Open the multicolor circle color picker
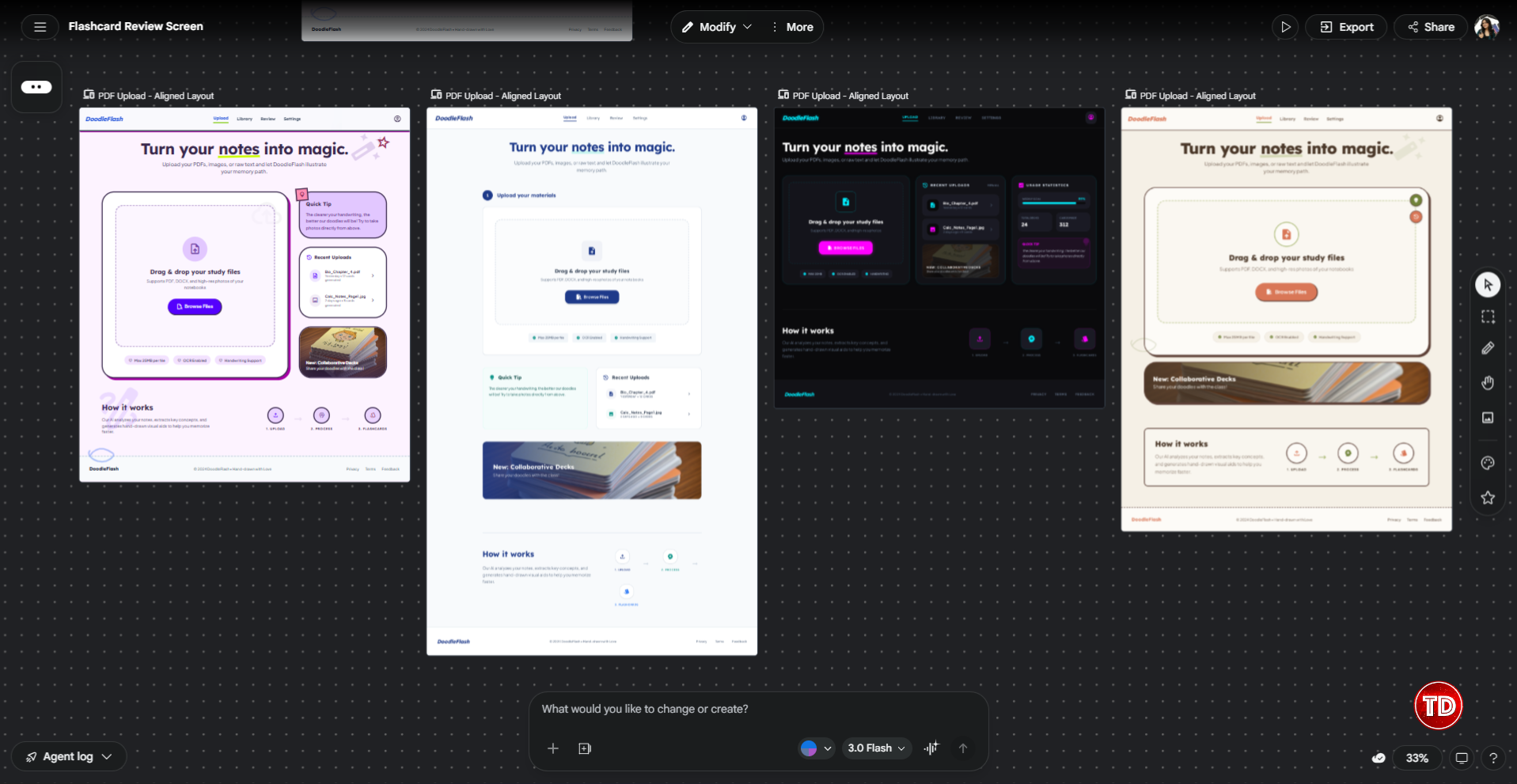The image size is (1517, 784). click(x=815, y=748)
